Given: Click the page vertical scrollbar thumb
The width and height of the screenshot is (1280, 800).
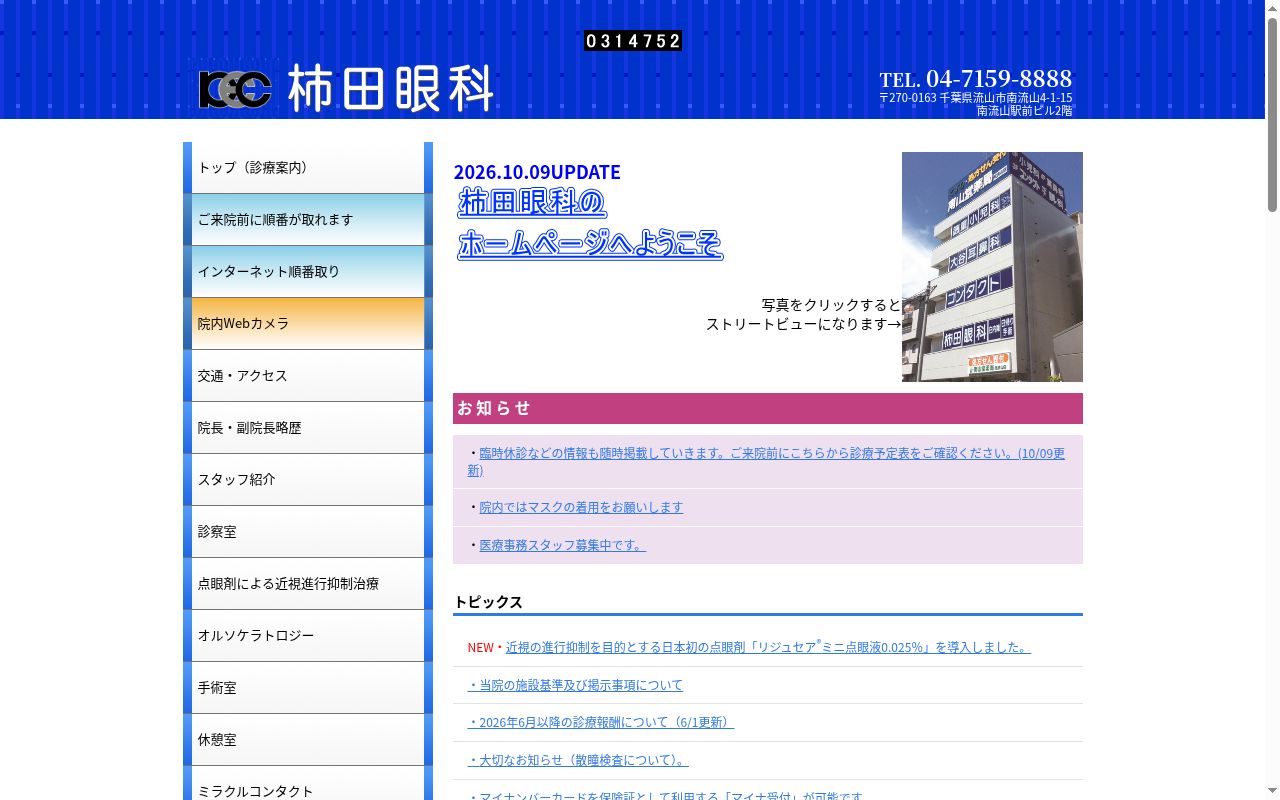Looking at the screenshot, I should [x=1272, y=115].
